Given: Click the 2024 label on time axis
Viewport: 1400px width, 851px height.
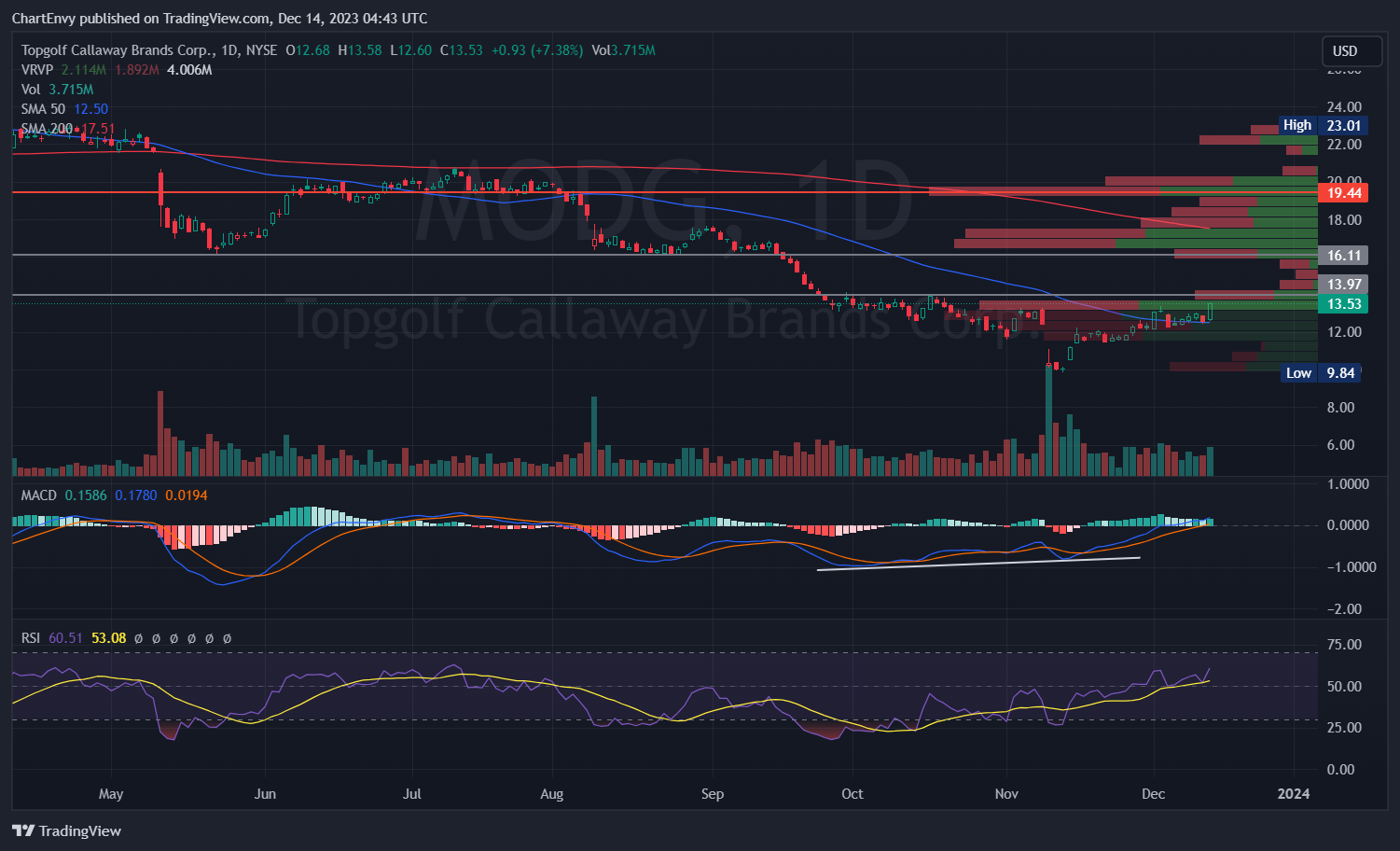Looking at the screenshot, I should pos(1294,794).
